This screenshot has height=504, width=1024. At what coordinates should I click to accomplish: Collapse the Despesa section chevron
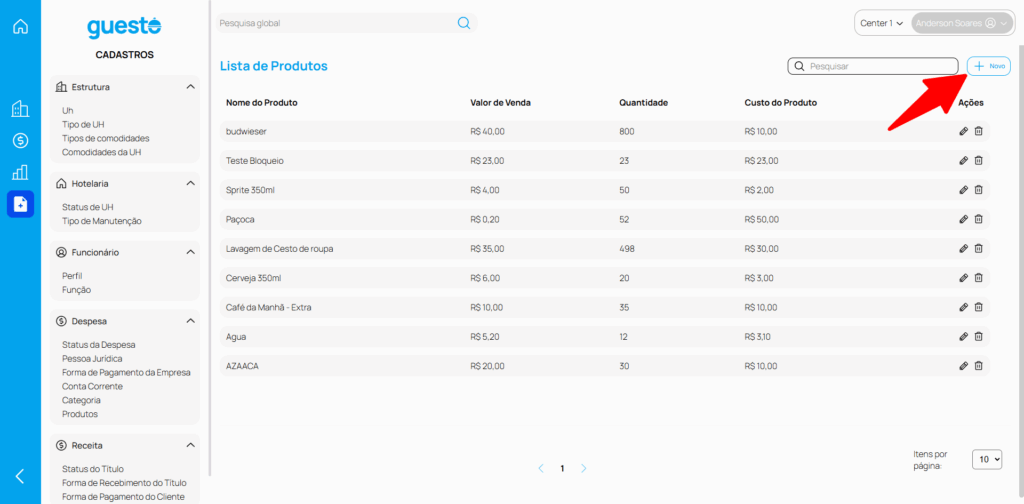pos(190,321)
